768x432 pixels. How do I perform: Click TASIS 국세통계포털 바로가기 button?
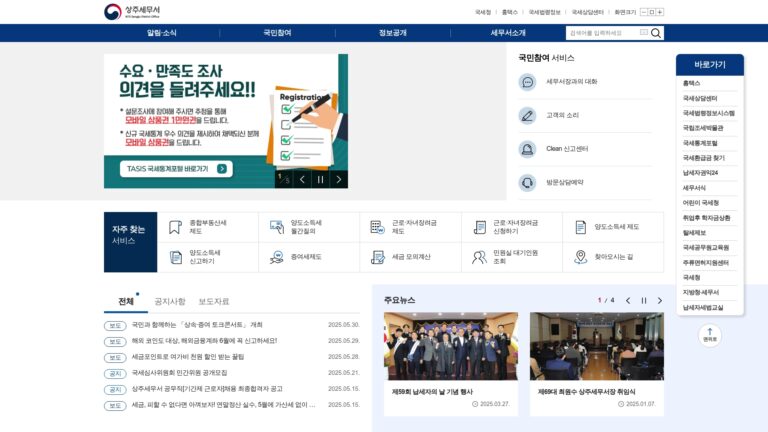click(x=176, y=168)
